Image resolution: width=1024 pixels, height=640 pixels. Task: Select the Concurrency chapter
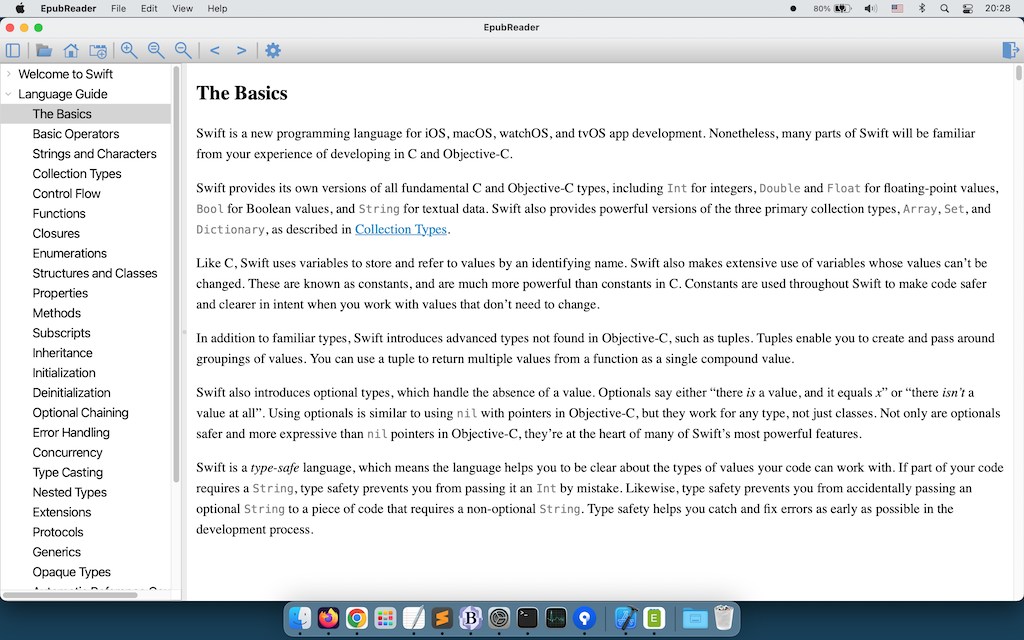point(67,452)
